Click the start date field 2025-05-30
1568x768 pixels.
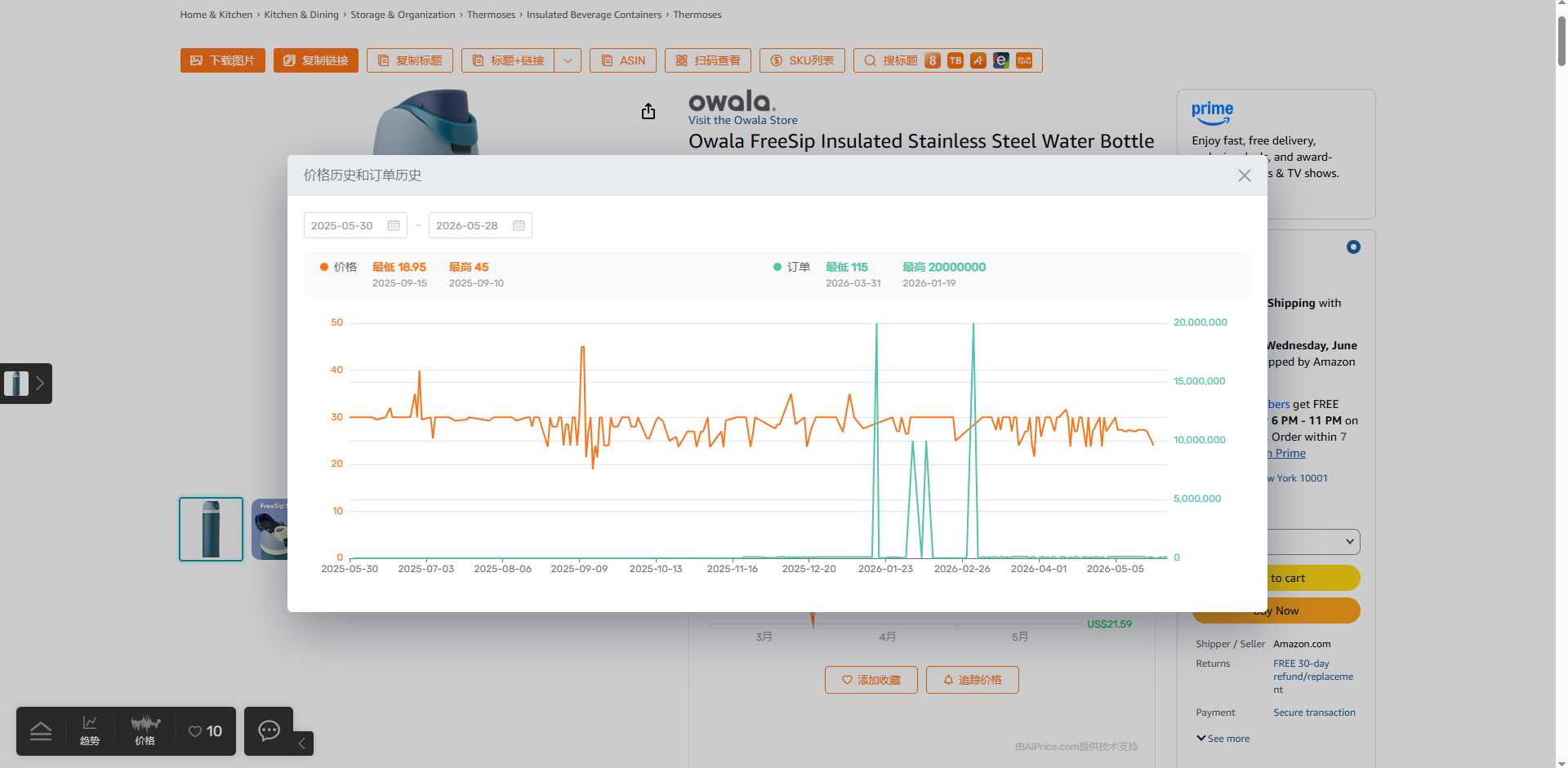pyautogui.click(x=355, y=225)
